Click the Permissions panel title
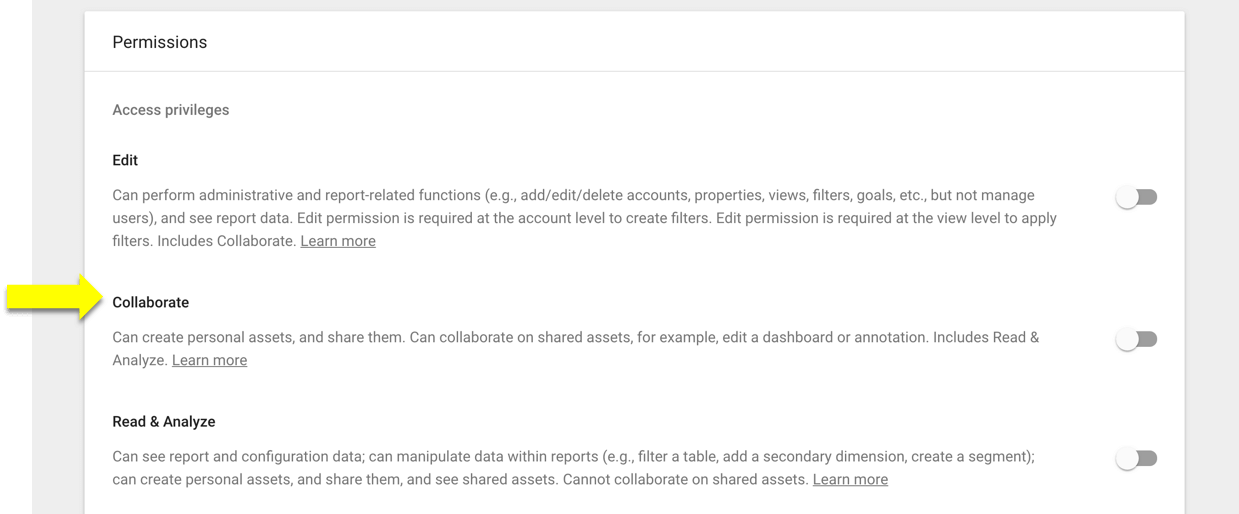The image size is (1239, 514). tap(160, 42)
